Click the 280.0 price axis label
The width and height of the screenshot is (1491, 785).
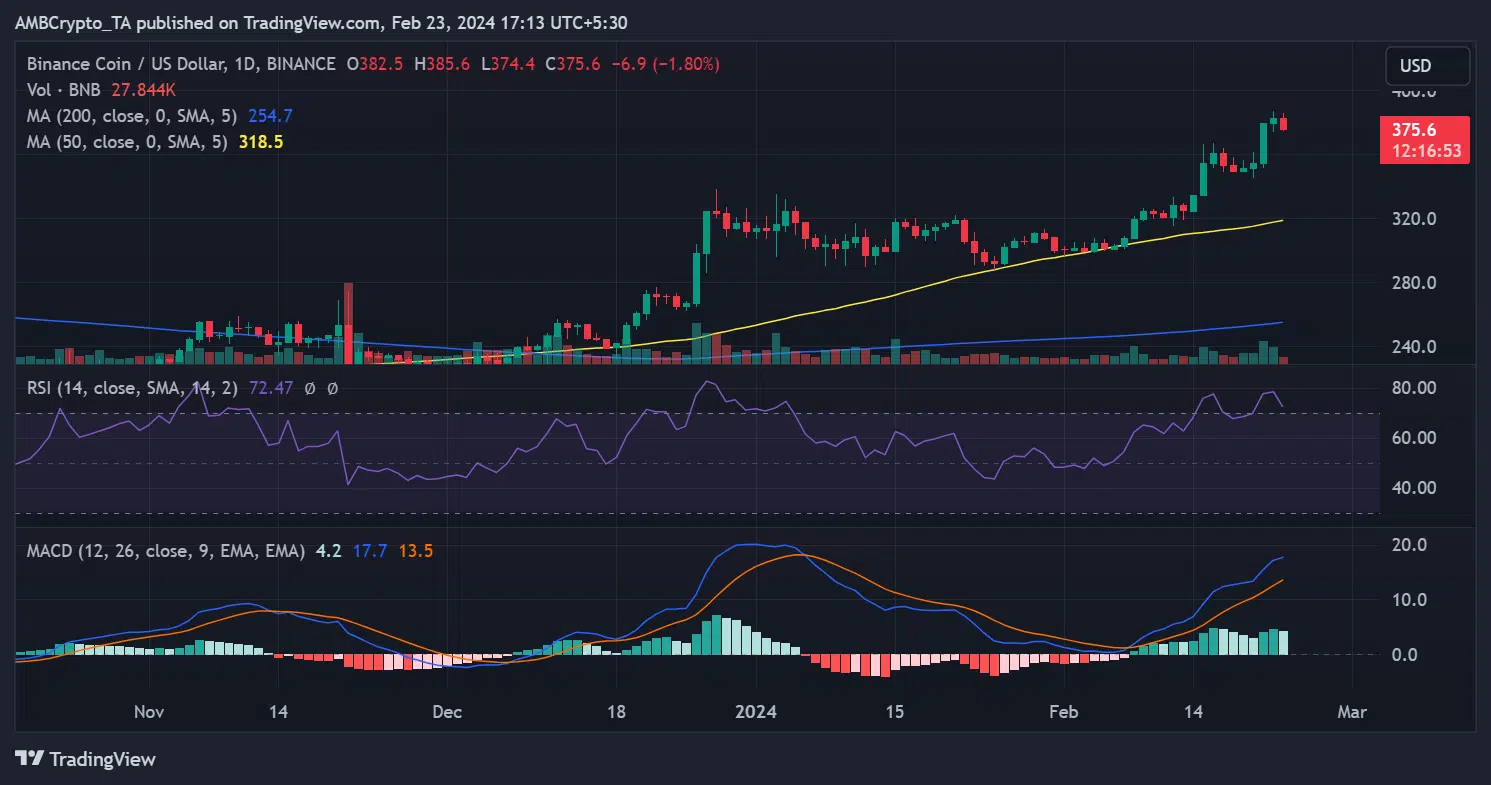(x=1413, y=283)
